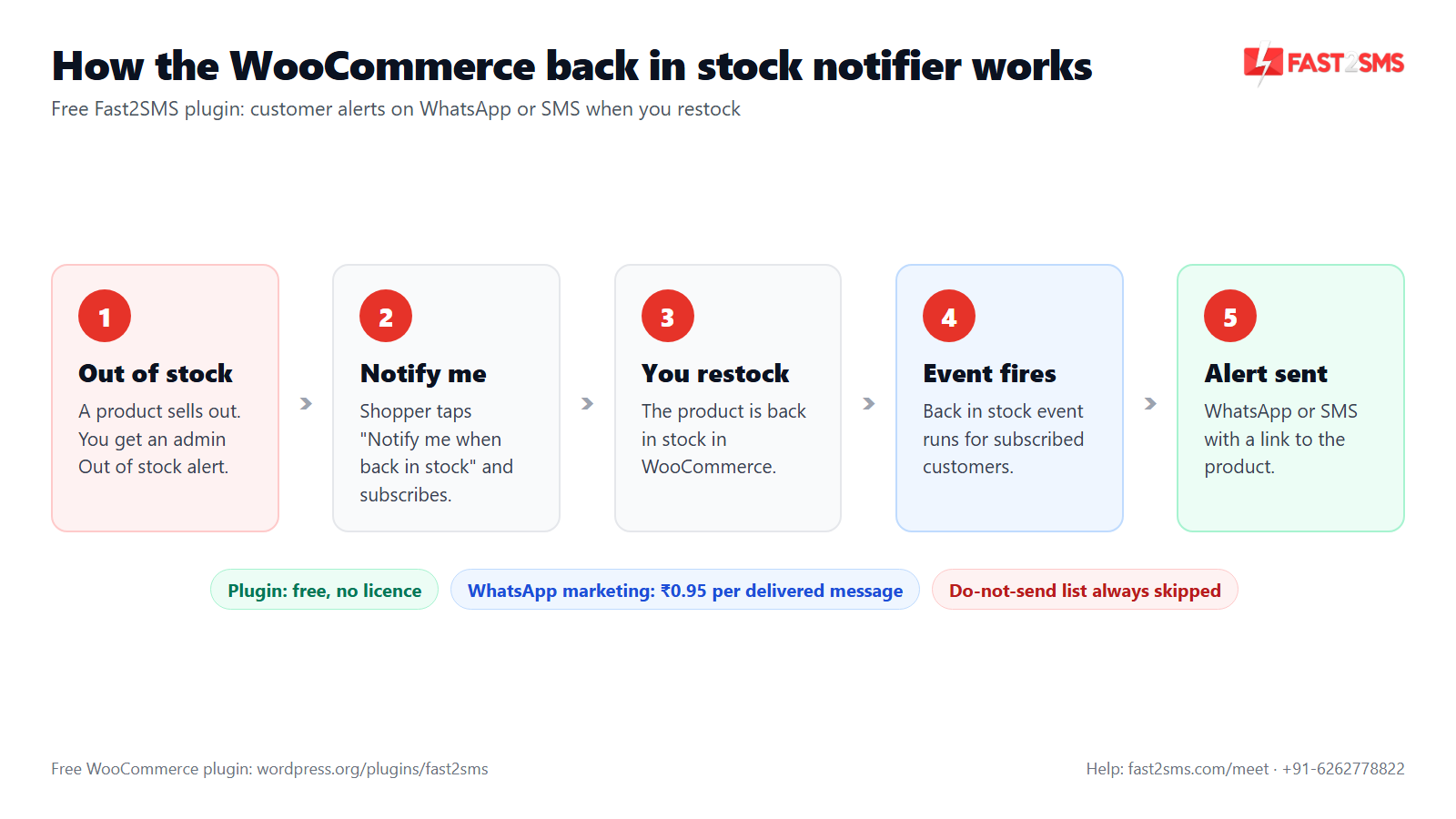1456x819 pixels.
Task: Click 'A product sells out' description text
Action: pos(159,439)
